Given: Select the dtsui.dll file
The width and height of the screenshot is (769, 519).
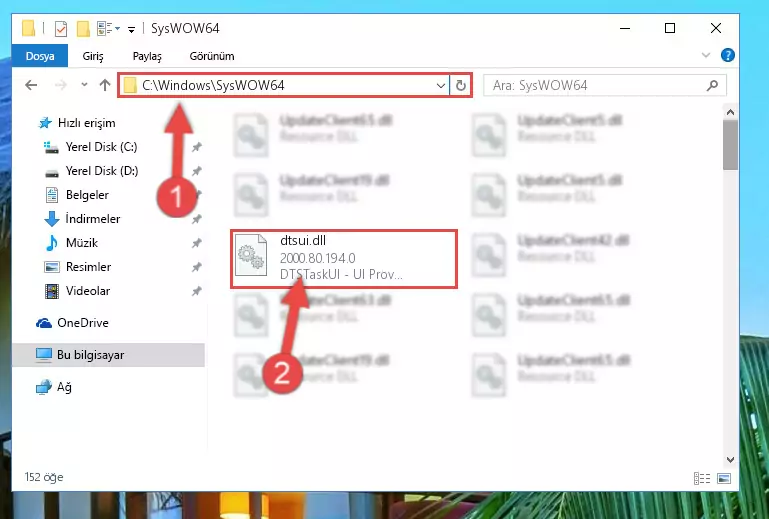Looking at the screenshot, I should click(344, 259).
